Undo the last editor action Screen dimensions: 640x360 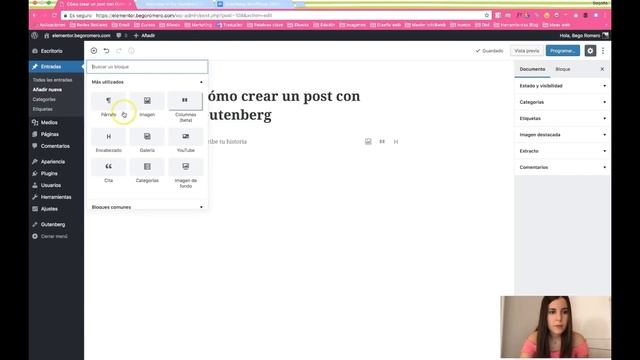point(106,51)
